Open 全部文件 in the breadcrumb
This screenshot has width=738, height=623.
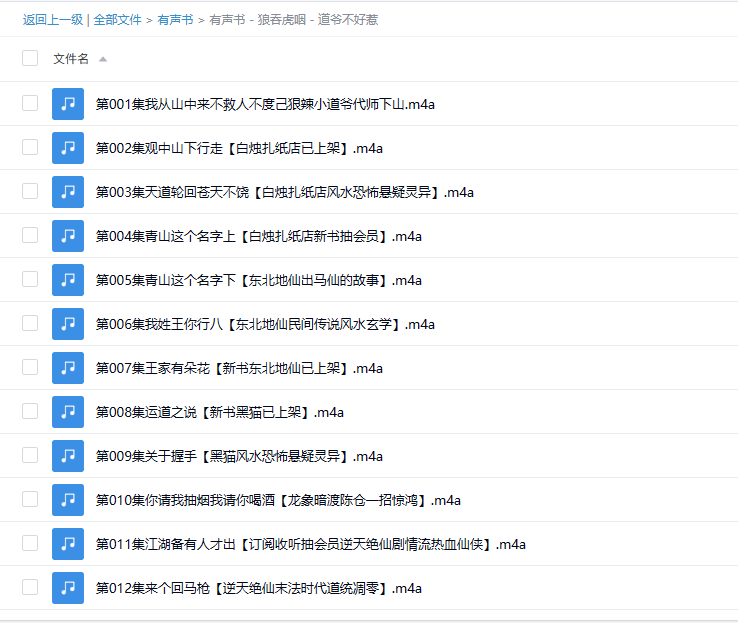point(117,19)
